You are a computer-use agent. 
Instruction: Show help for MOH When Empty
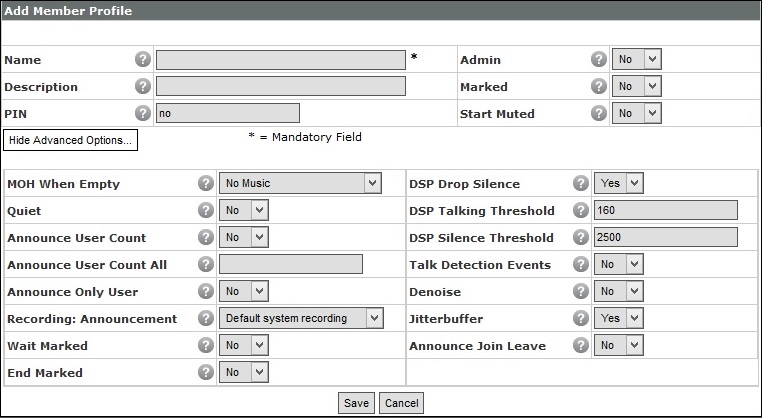pos(206,183)
